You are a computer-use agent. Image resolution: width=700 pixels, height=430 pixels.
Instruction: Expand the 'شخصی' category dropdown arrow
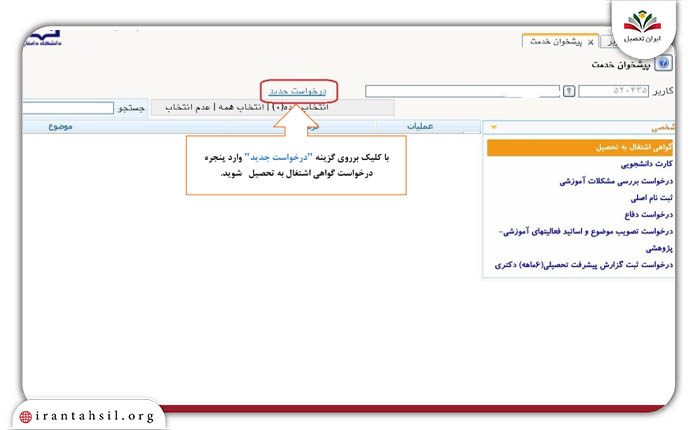point(494,127)
